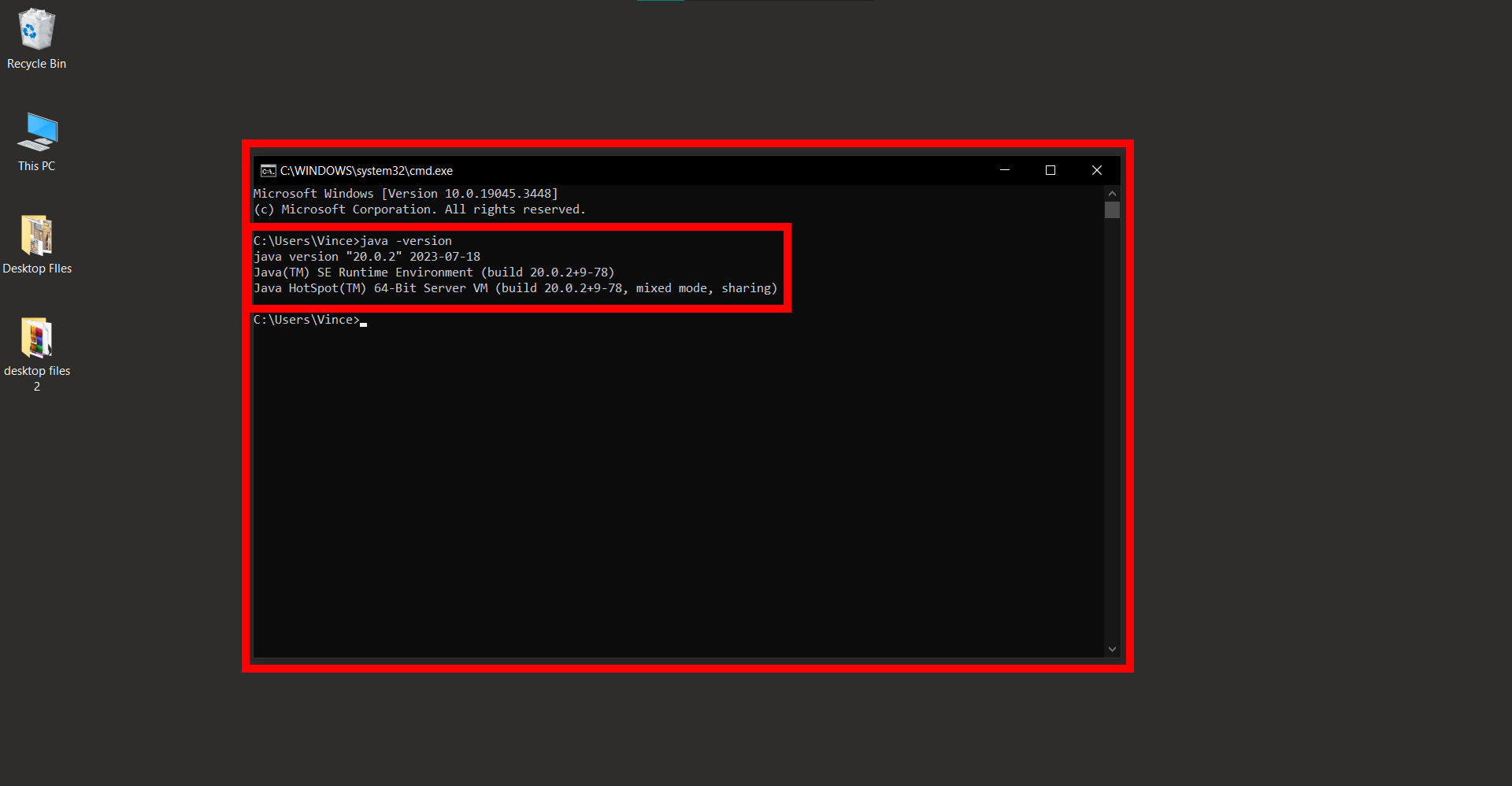Click the scrollbar up arrow
The height and width of the screenshot is (786, 1512).
click(1112, 193)
